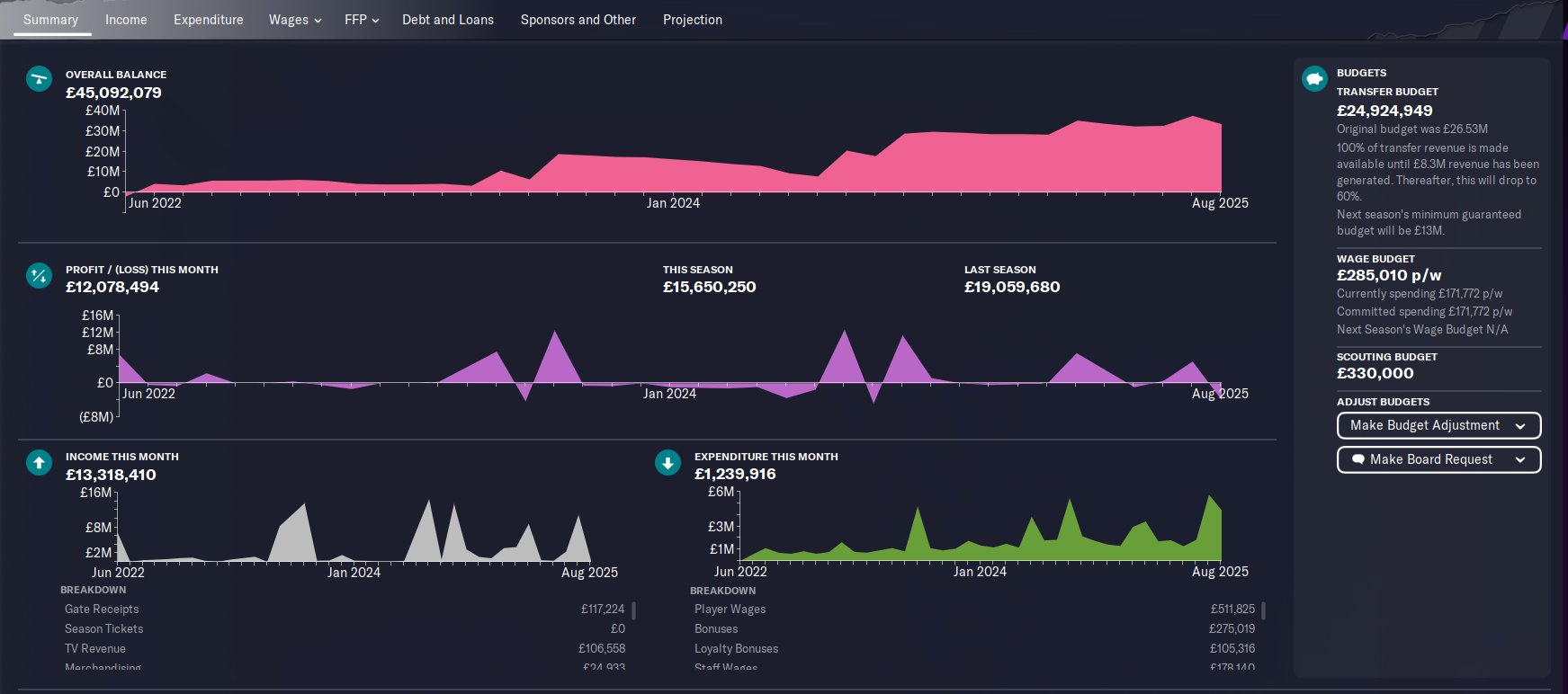Click the Gate Receipts amount £117,224
Viewport: 1568px width, 694px height.
point(603,609)
